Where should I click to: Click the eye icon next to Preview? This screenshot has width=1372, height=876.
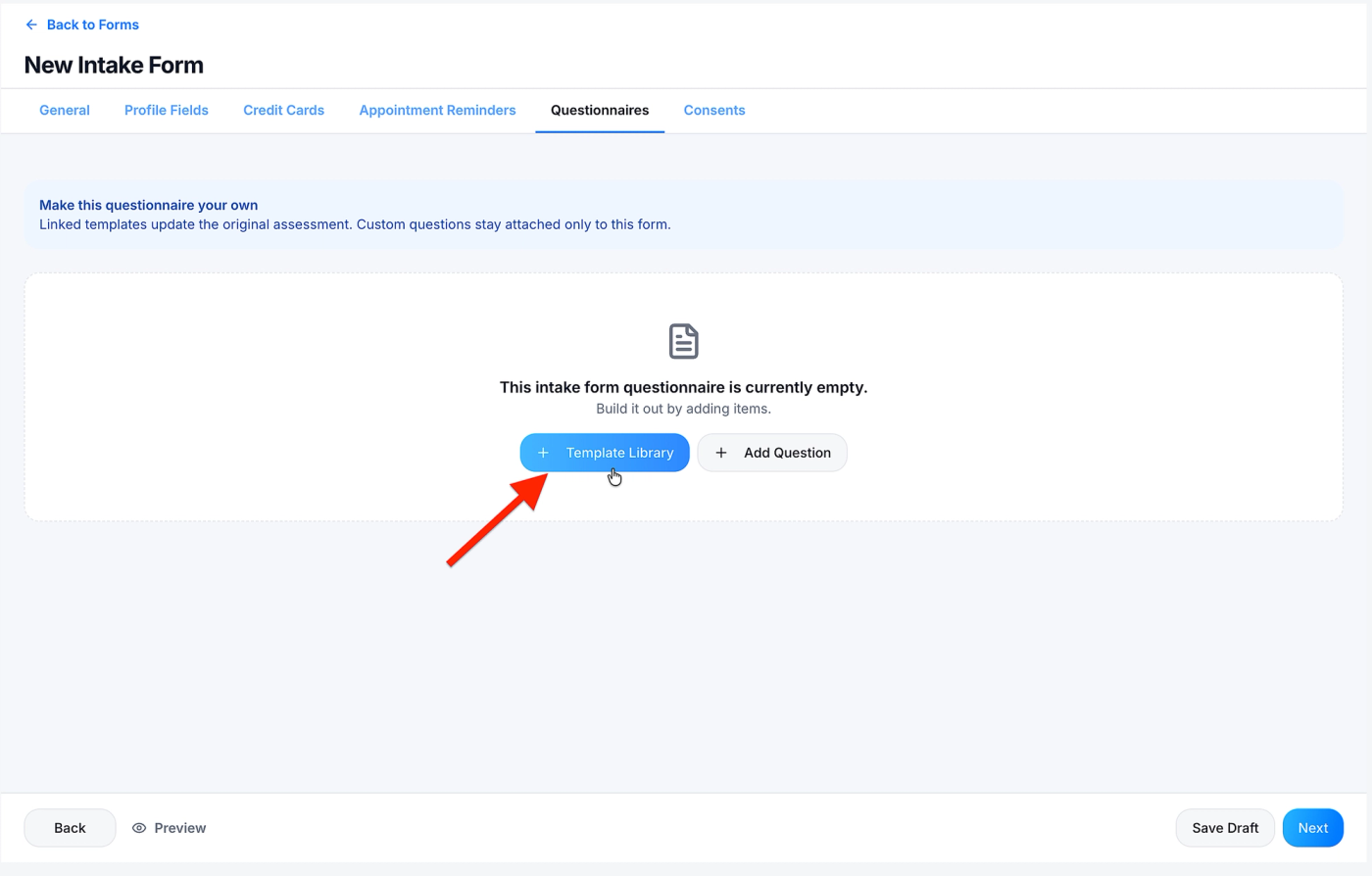click(x=139, y=828)
